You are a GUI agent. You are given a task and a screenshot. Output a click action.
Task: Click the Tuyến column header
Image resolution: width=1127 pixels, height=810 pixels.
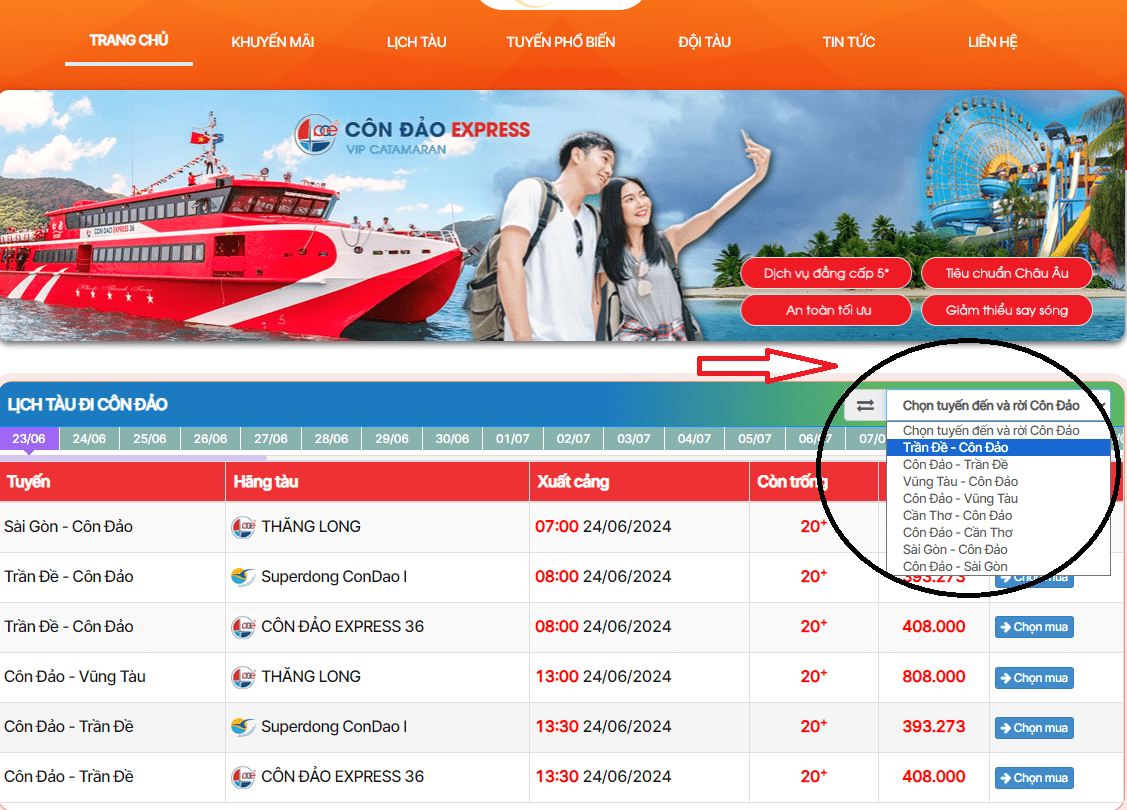click(x=113, y=482)
